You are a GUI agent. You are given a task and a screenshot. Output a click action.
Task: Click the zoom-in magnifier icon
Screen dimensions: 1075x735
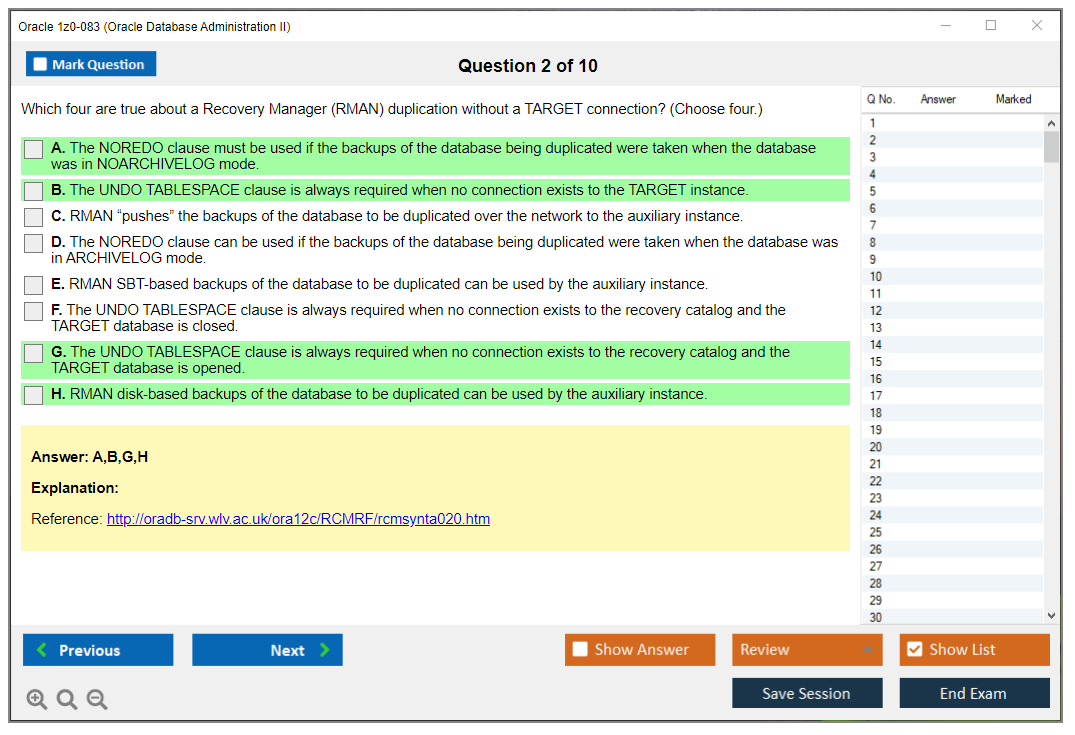click(37, 699)
